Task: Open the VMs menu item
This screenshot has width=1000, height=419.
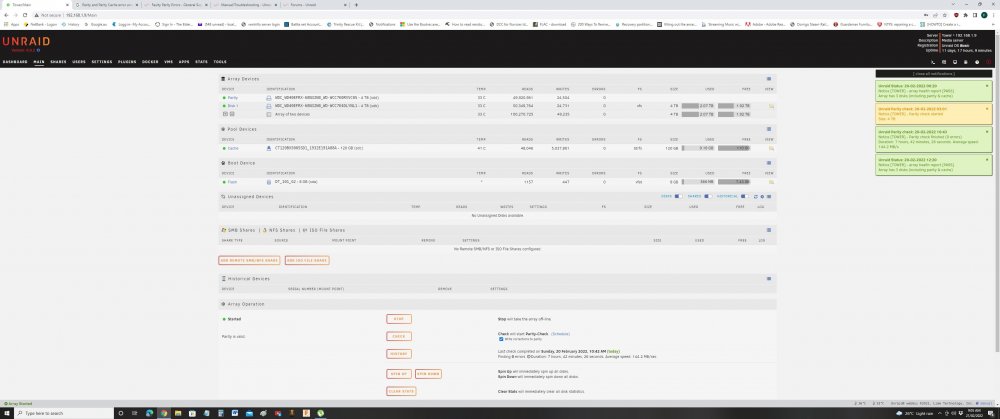Action: click(169, 62)
